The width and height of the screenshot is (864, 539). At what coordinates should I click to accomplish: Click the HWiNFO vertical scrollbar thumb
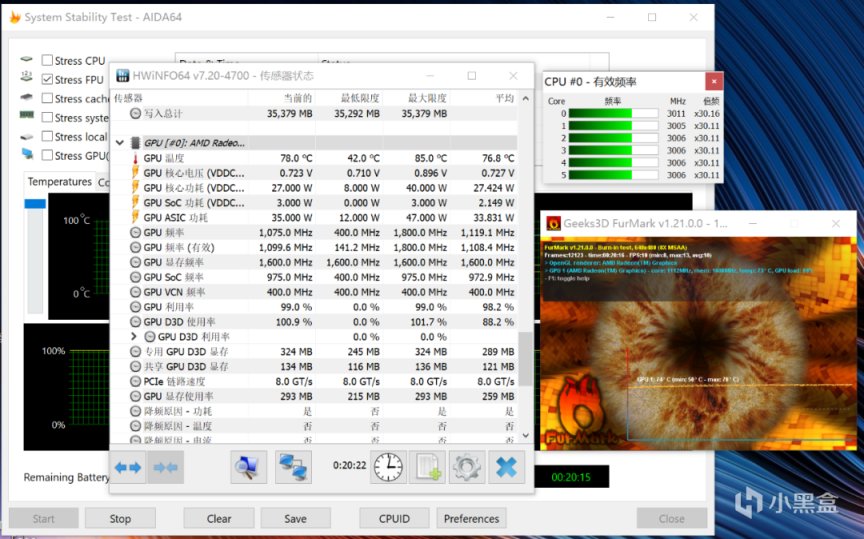526,358
